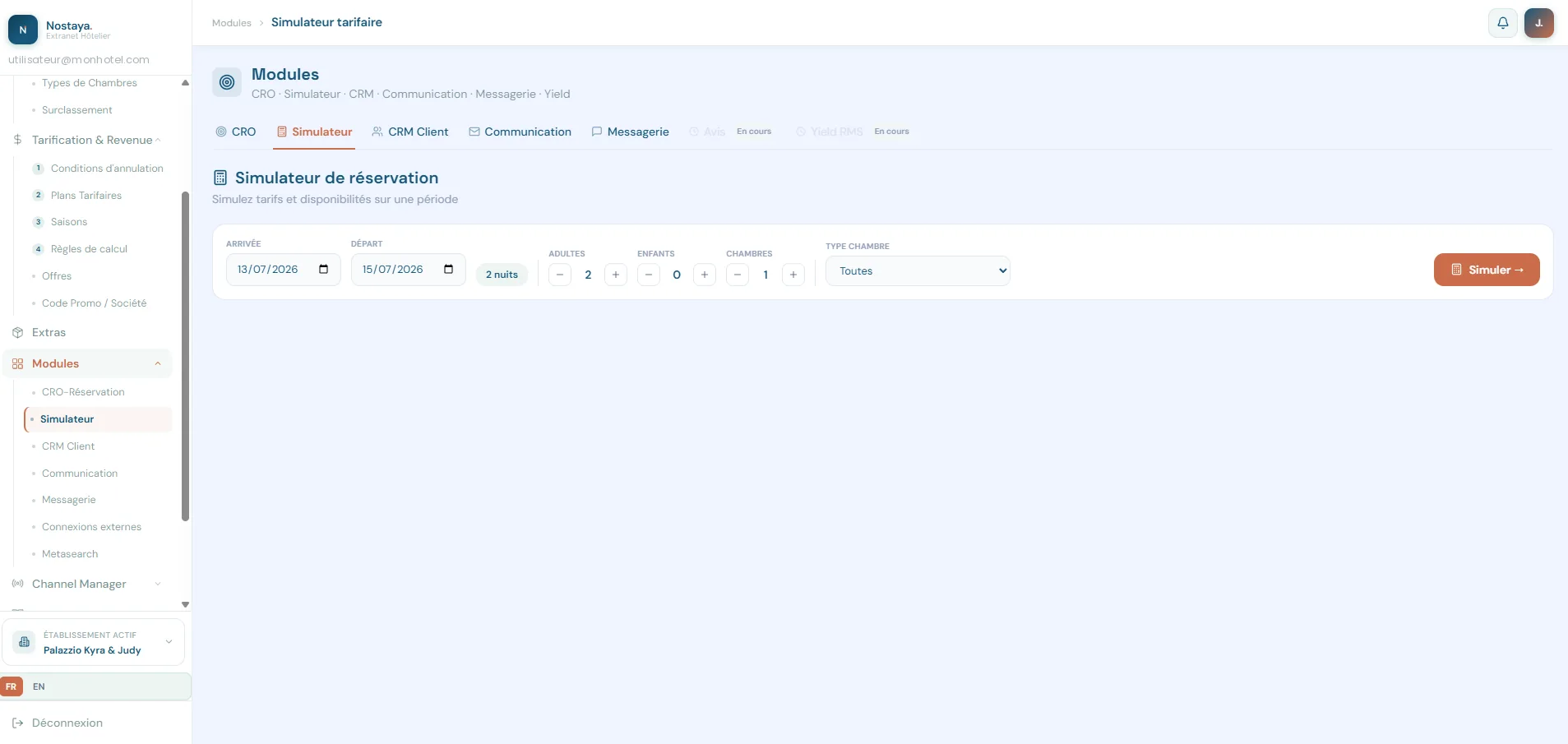Expand the Channel Manager section chevron
This screenshot has width=1568, height=744.
(158, 584)
